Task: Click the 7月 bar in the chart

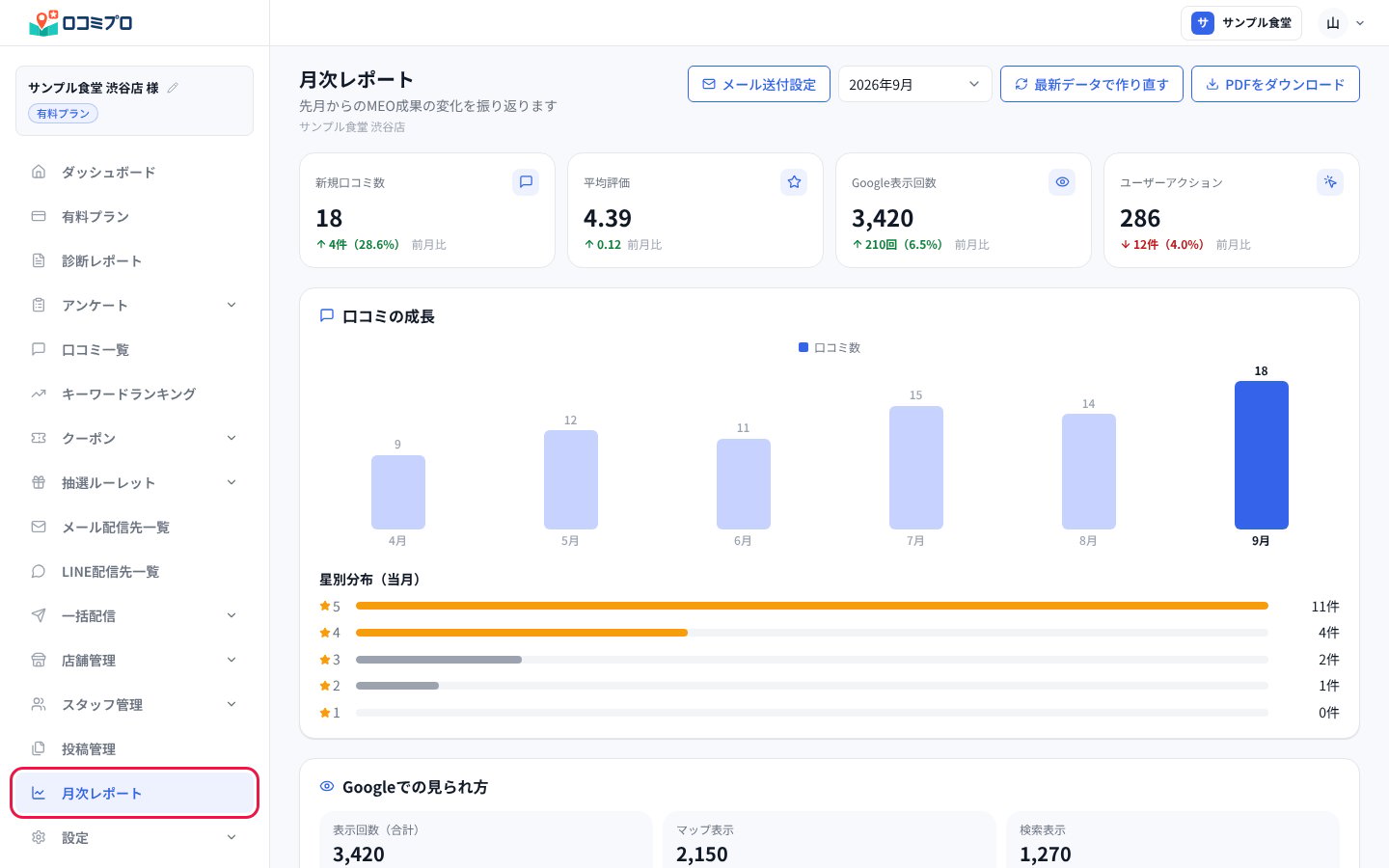Action: coord(915,468)
